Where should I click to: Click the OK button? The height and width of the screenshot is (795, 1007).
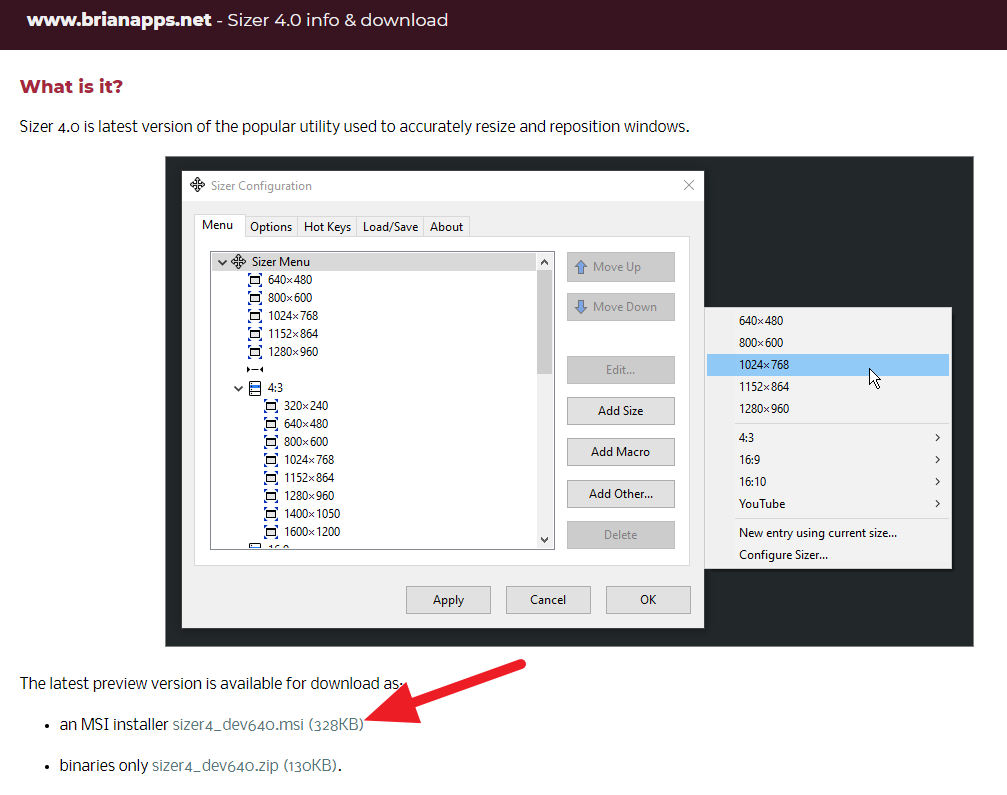[648, 600]
